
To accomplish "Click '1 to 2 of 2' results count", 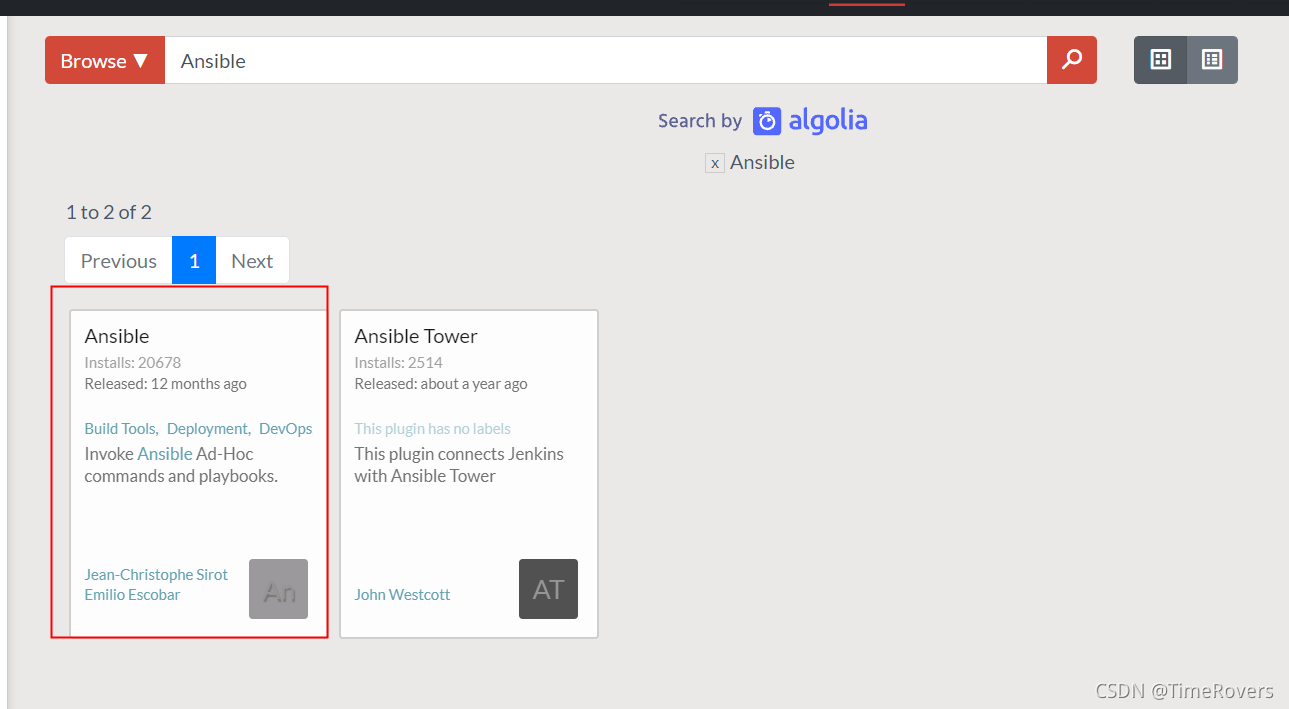I will [109, 212].
